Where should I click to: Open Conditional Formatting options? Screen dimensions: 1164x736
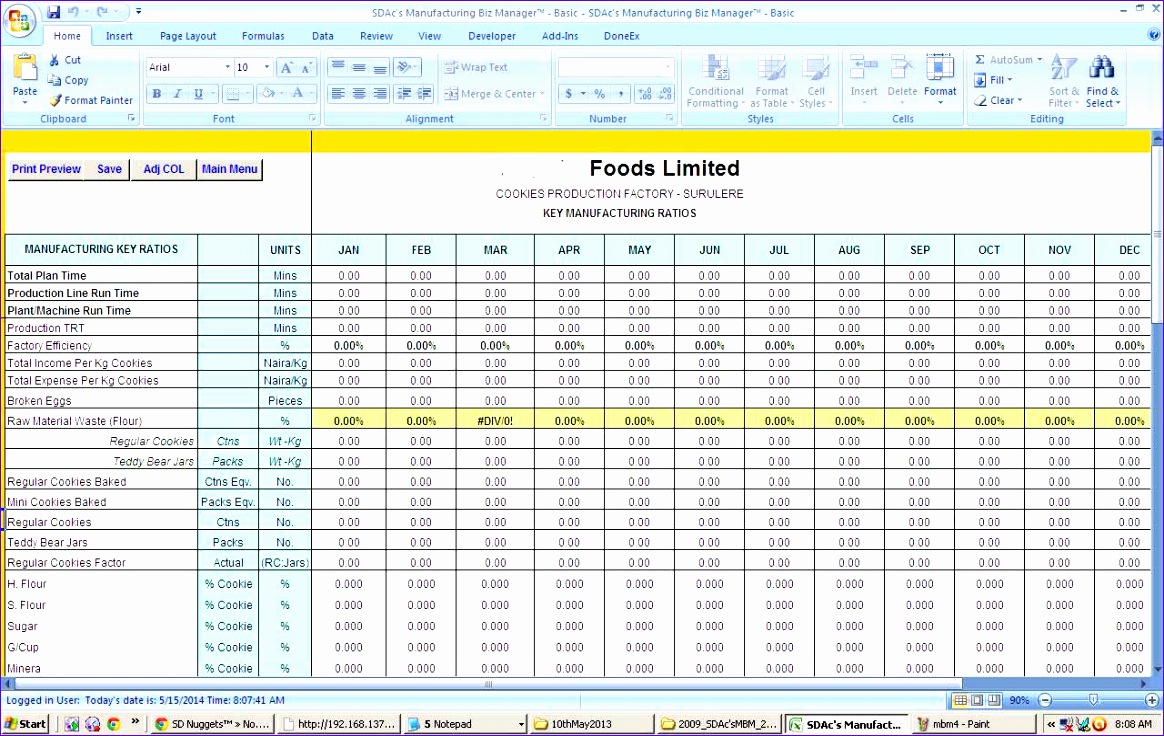tap(716, 80)
